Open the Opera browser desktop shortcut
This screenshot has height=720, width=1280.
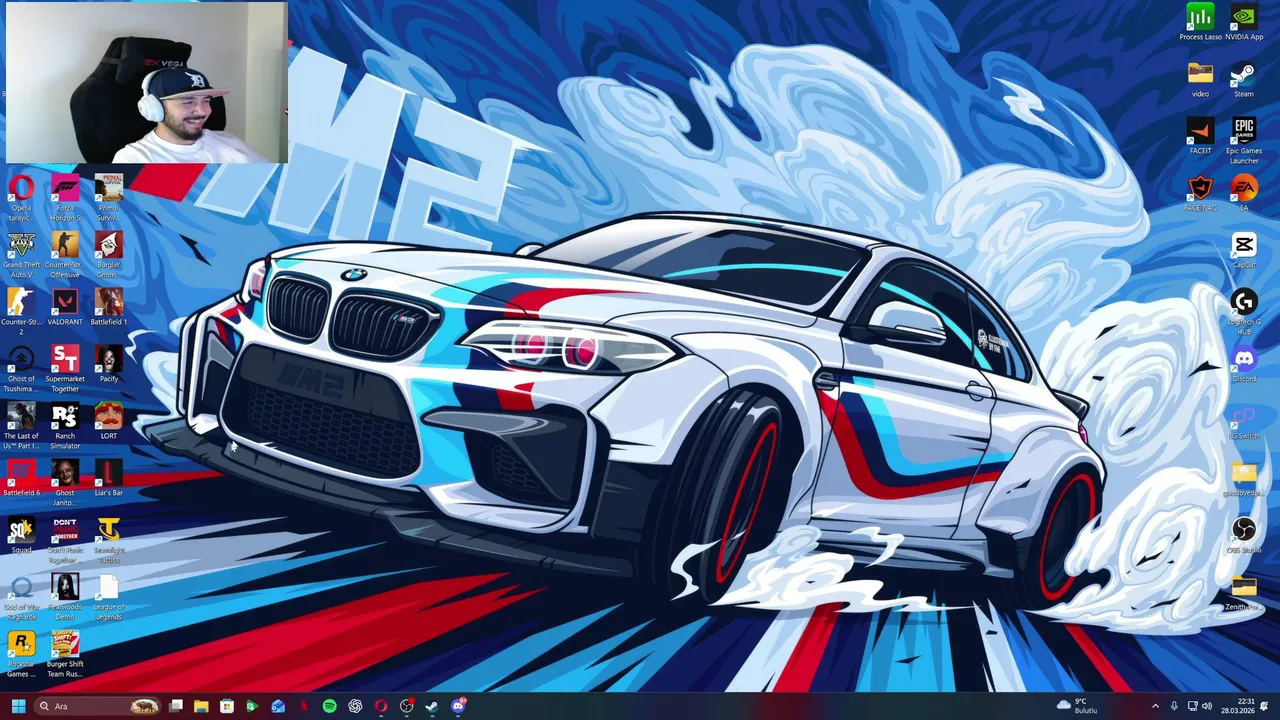pyautogui.click(x=21, y=198)
